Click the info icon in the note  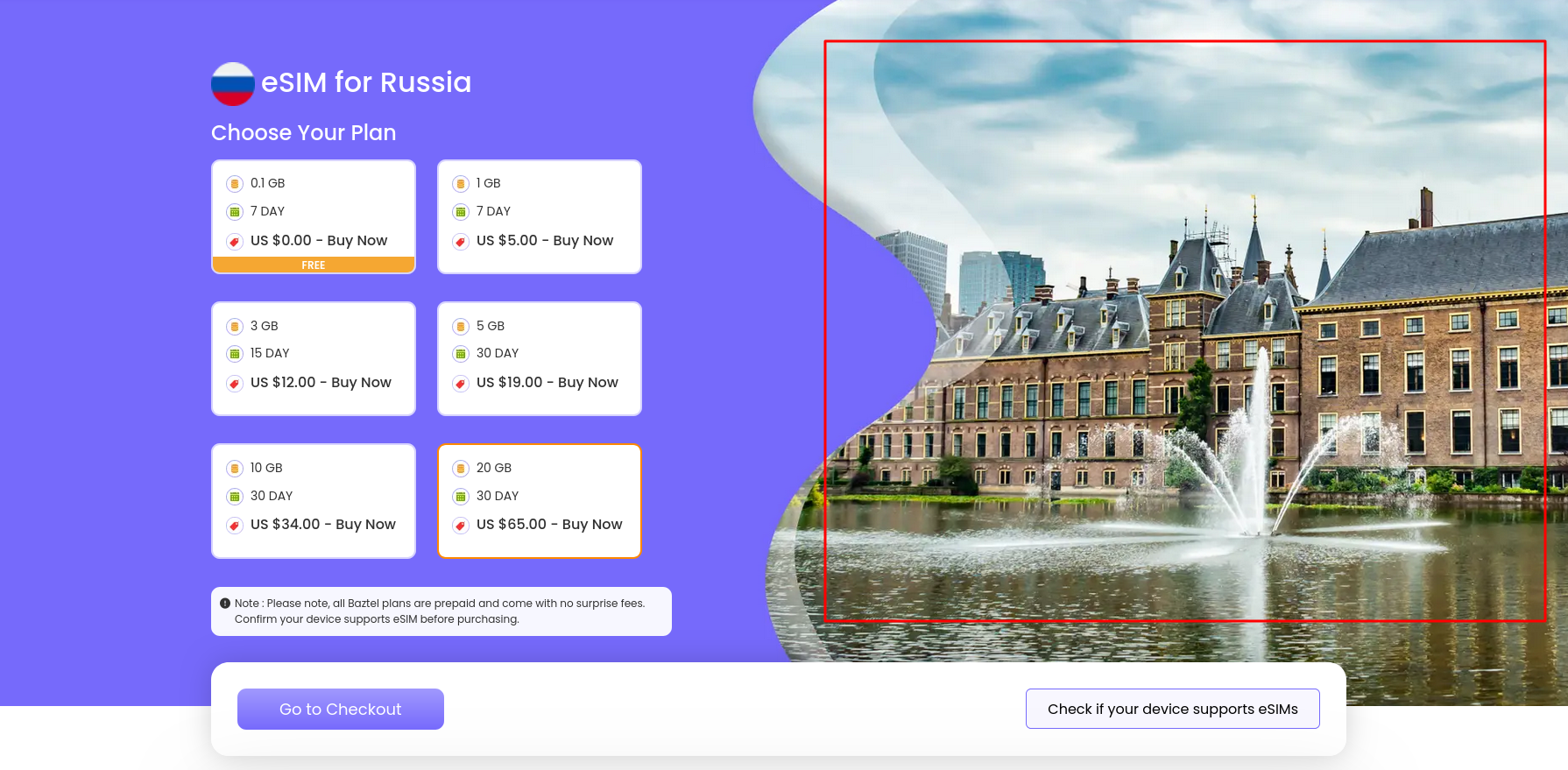(x=225, y=604)
